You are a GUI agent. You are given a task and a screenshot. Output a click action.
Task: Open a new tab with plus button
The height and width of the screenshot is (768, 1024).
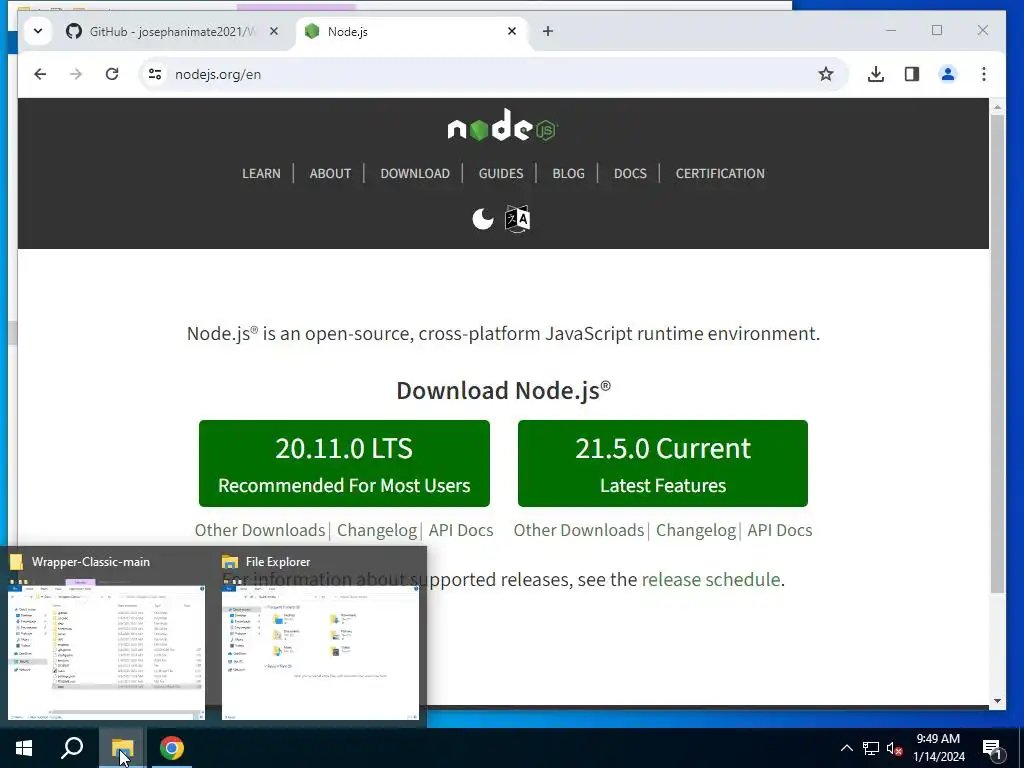(548, 31)
